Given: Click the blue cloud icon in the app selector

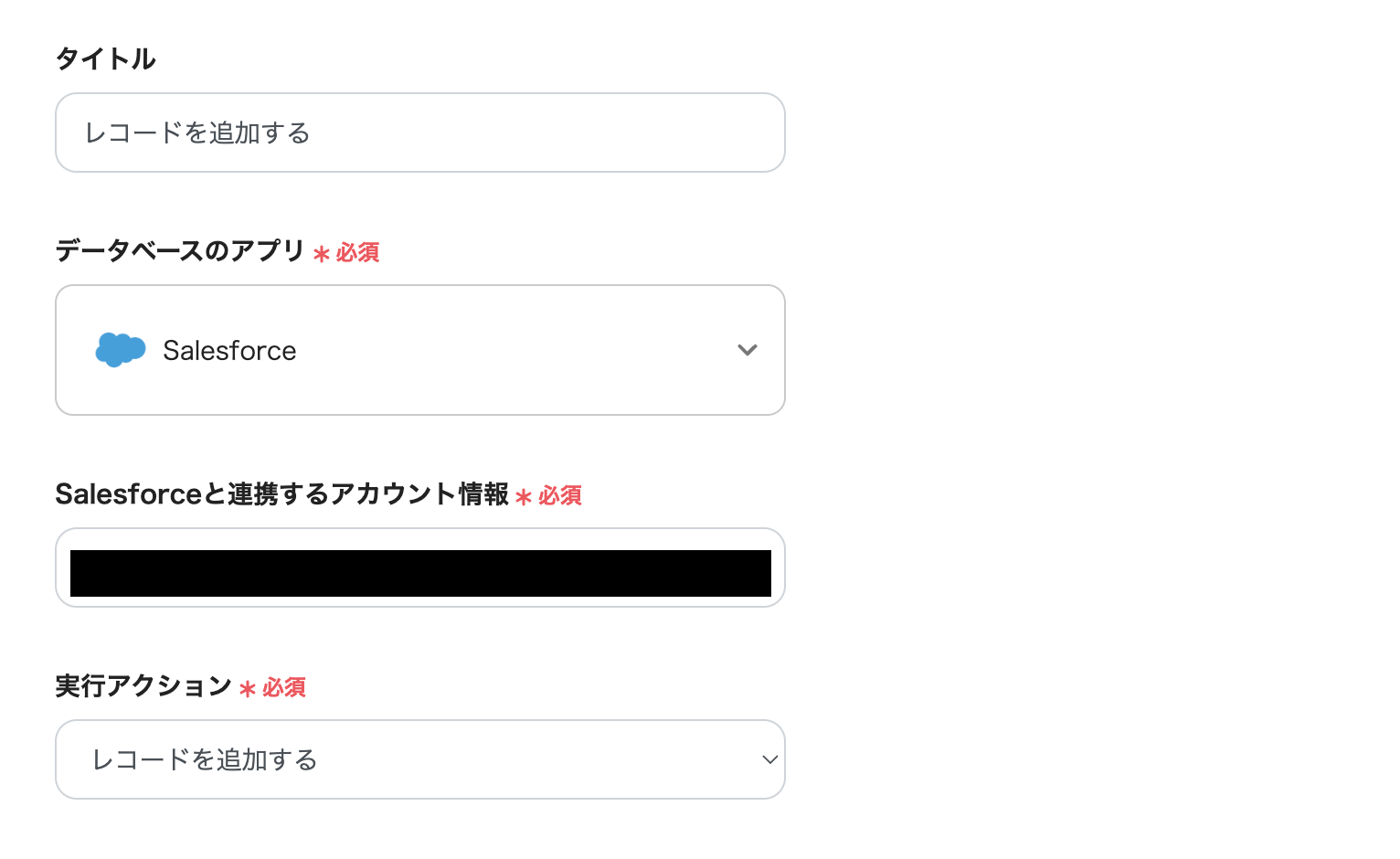Looking at the screenshot, I should 120,350.
